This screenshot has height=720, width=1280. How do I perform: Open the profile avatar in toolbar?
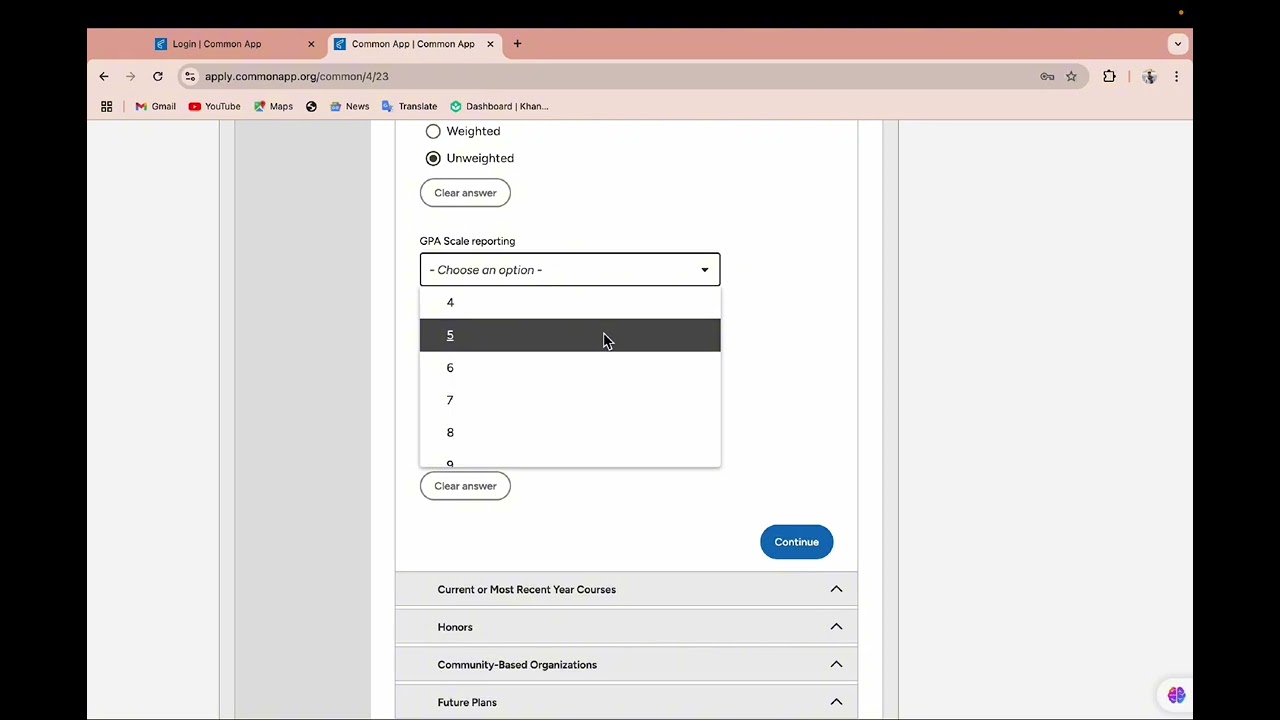coord(1149,76)
